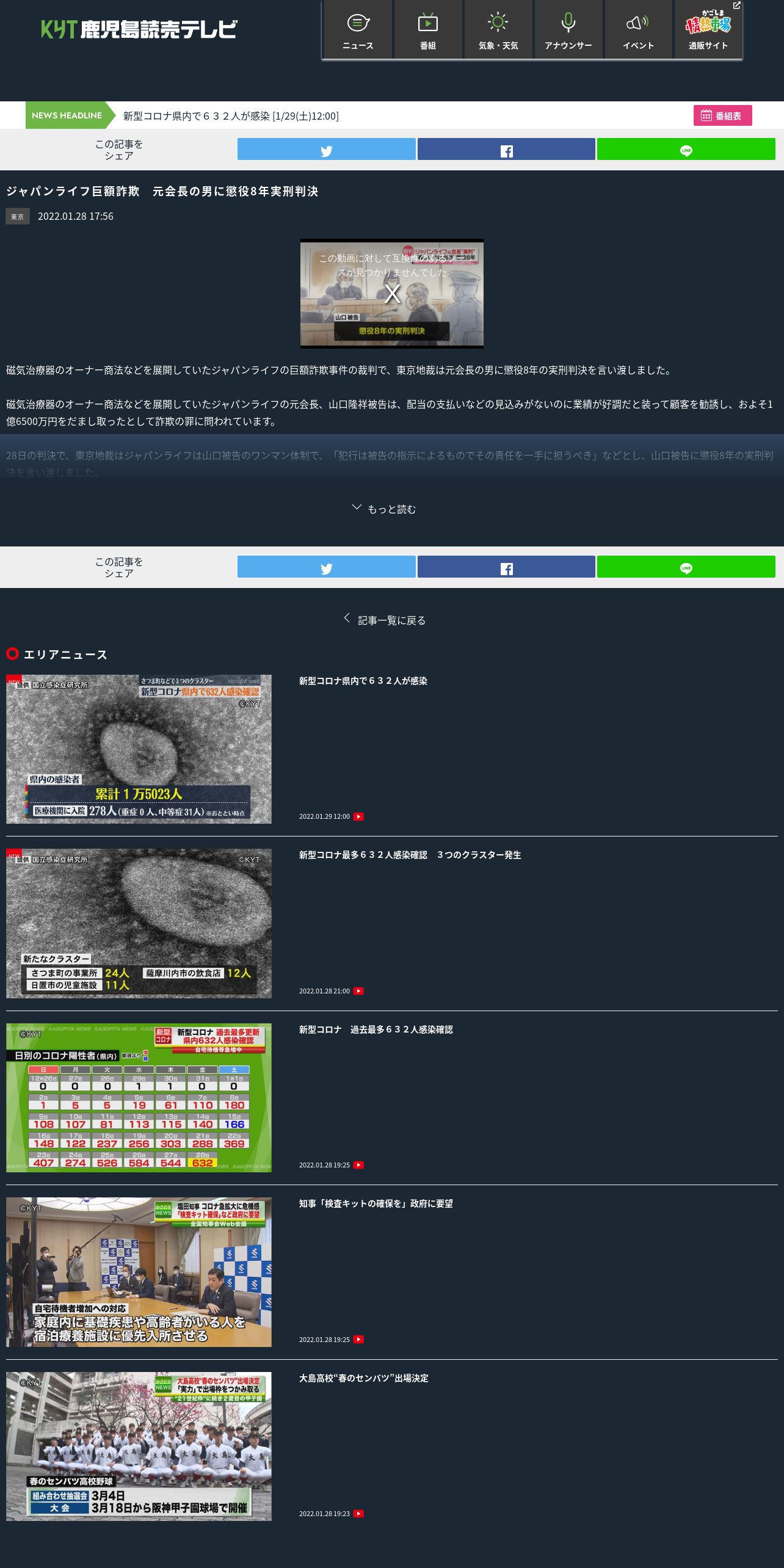Open thumbnail of 大島高校 baseball team

[139, 1446]
